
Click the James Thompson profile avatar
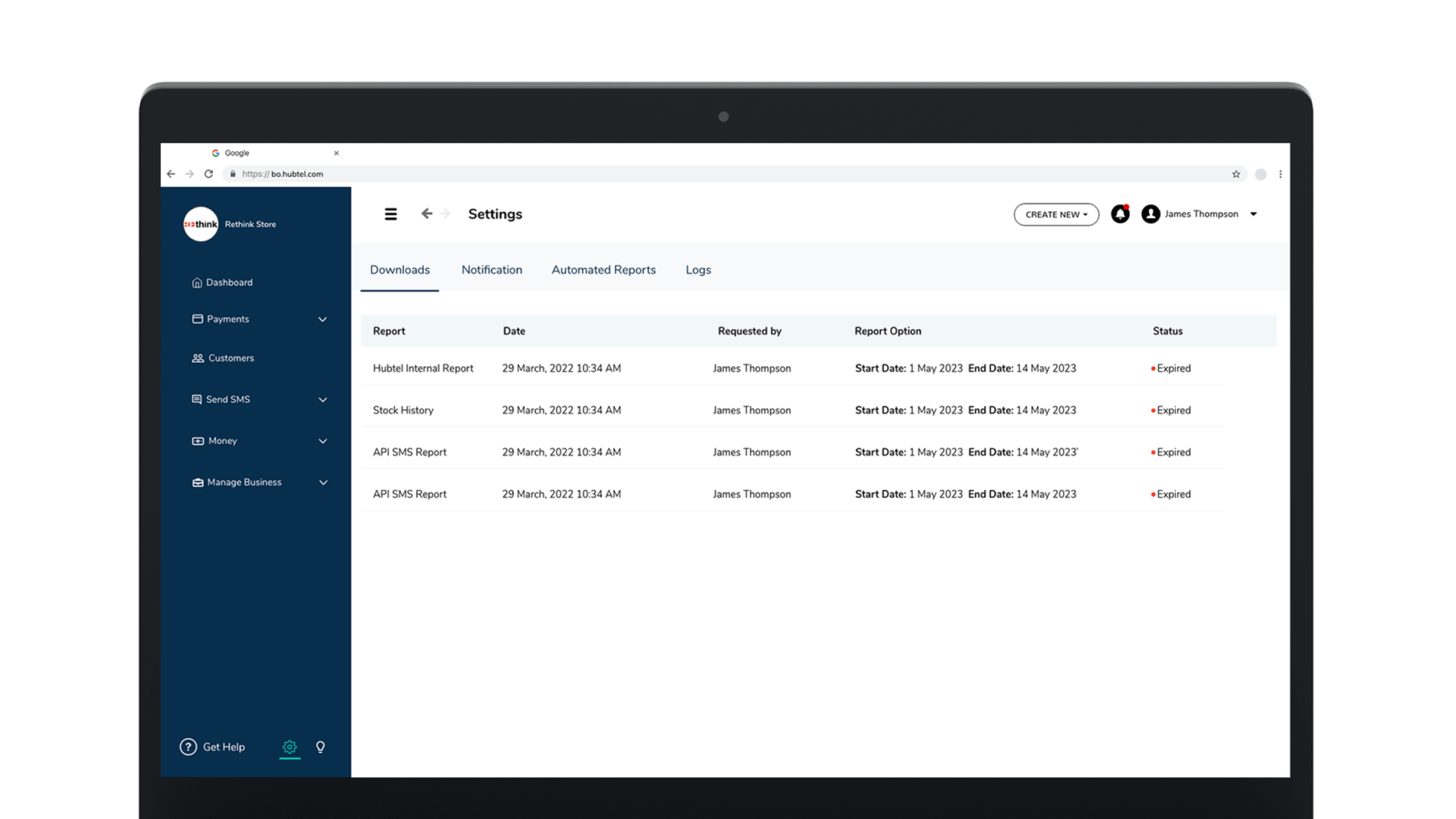pyautogui.click(x=1150, y=213)
